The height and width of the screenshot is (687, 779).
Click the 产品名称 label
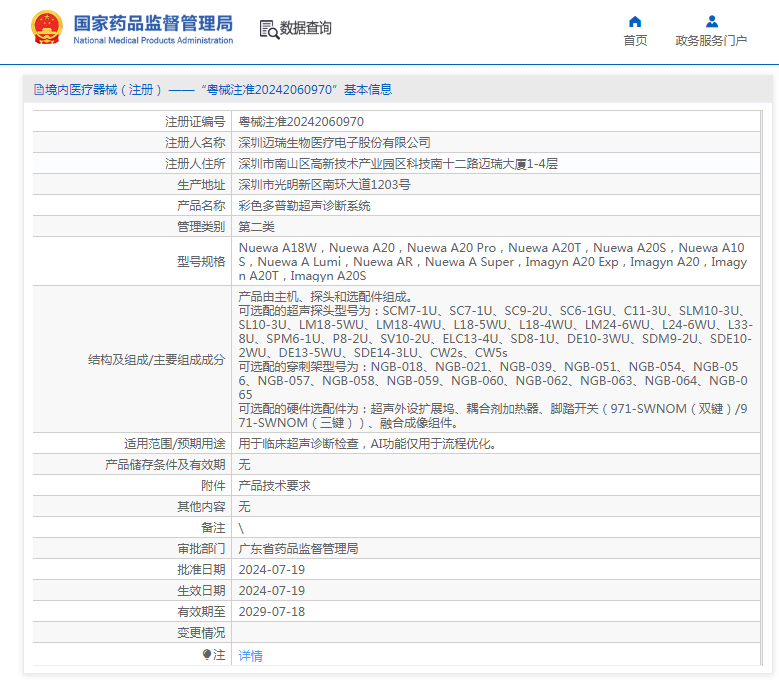(201, 206)
